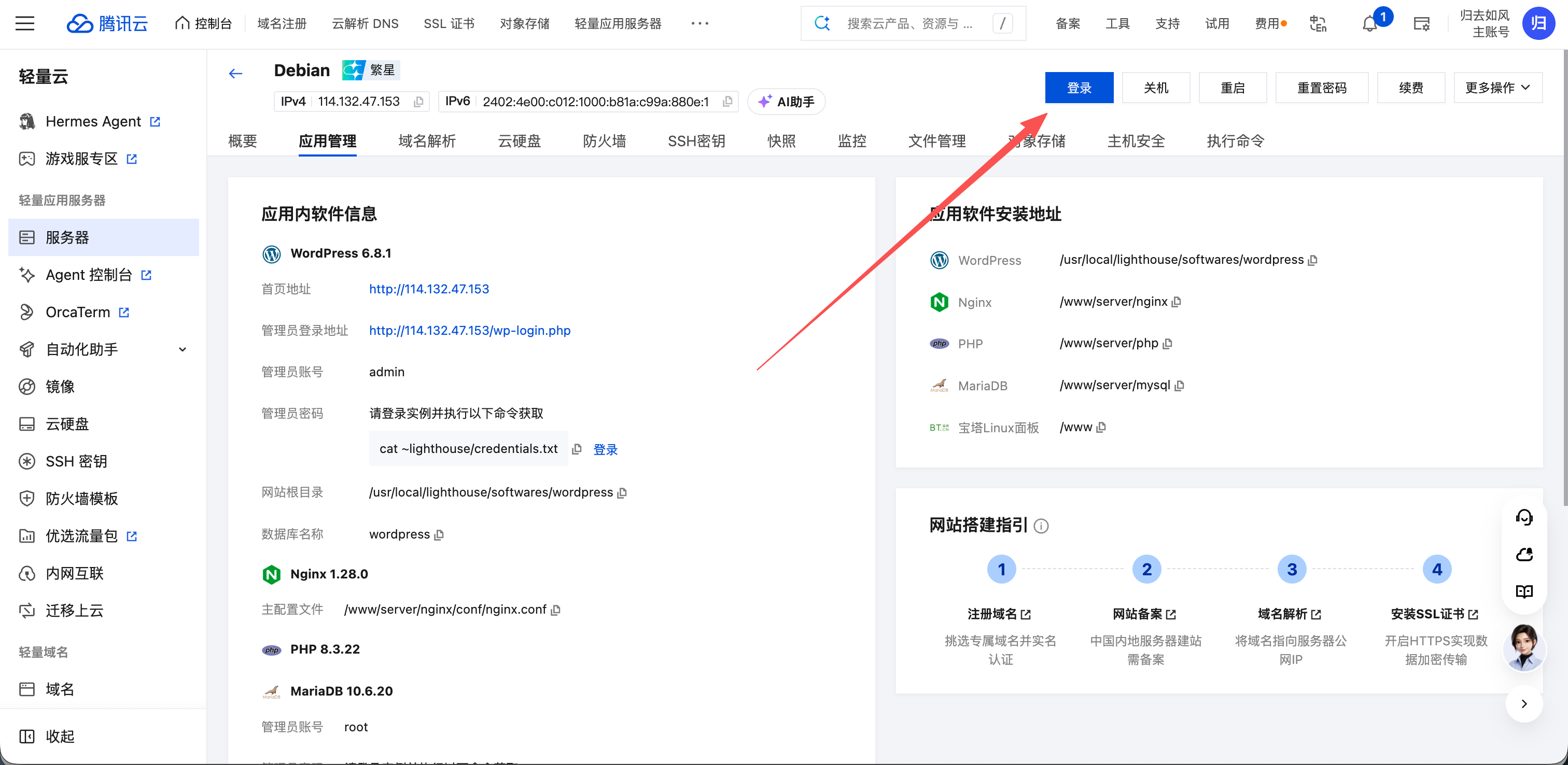Viewport: 1568px width, 765px height.
Task: Open the 文件管理 tab
Action: pyautogui.click(x=937, y=141)
